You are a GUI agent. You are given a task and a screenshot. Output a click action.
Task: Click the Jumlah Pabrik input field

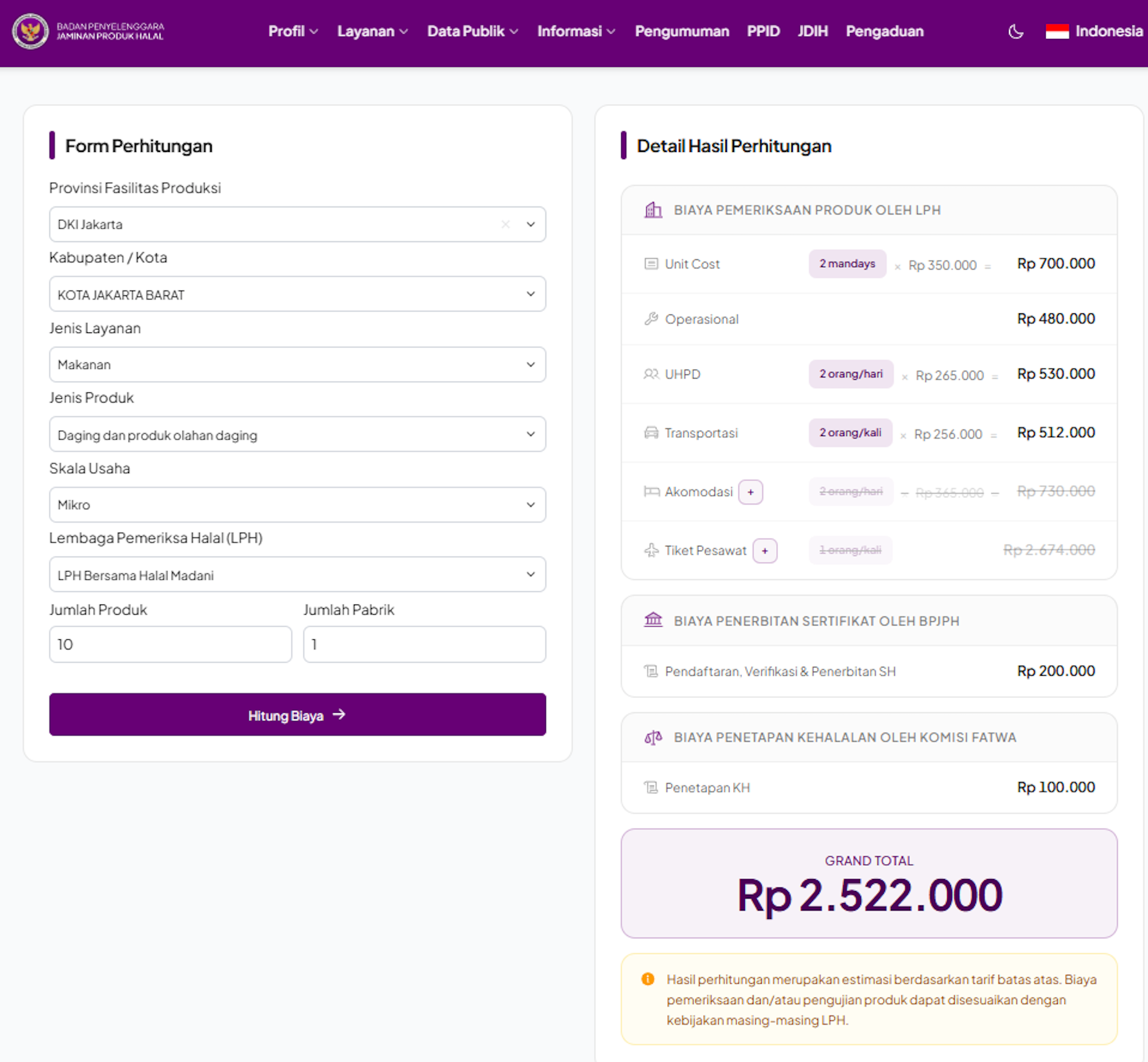pyautogui.click(x=425, y=645)
